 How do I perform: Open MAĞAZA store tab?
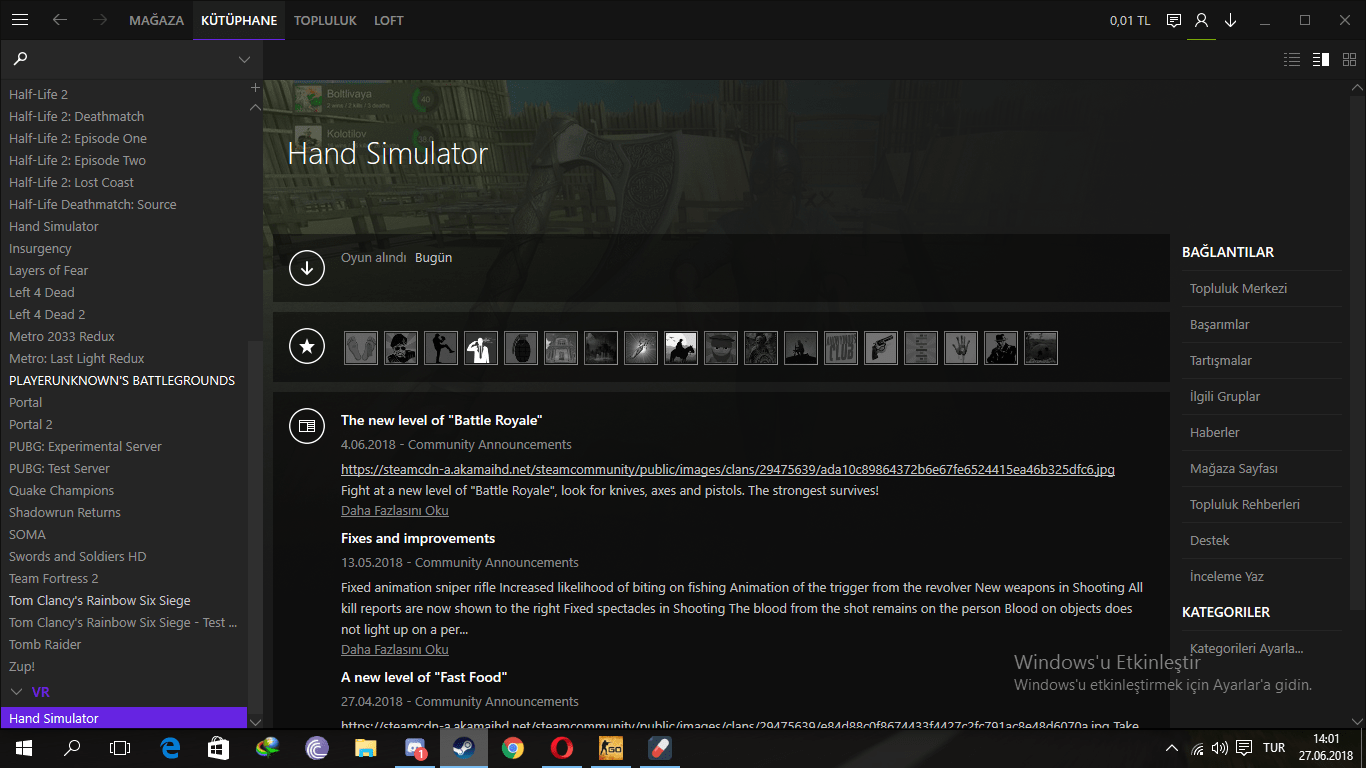[156, 20]
